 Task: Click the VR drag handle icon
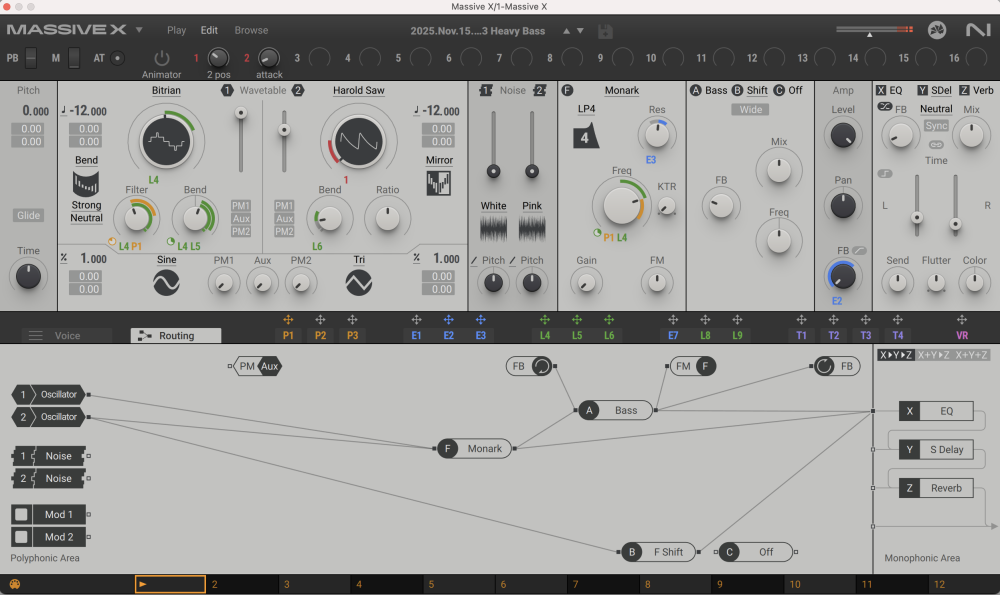[x=962, y=320]
